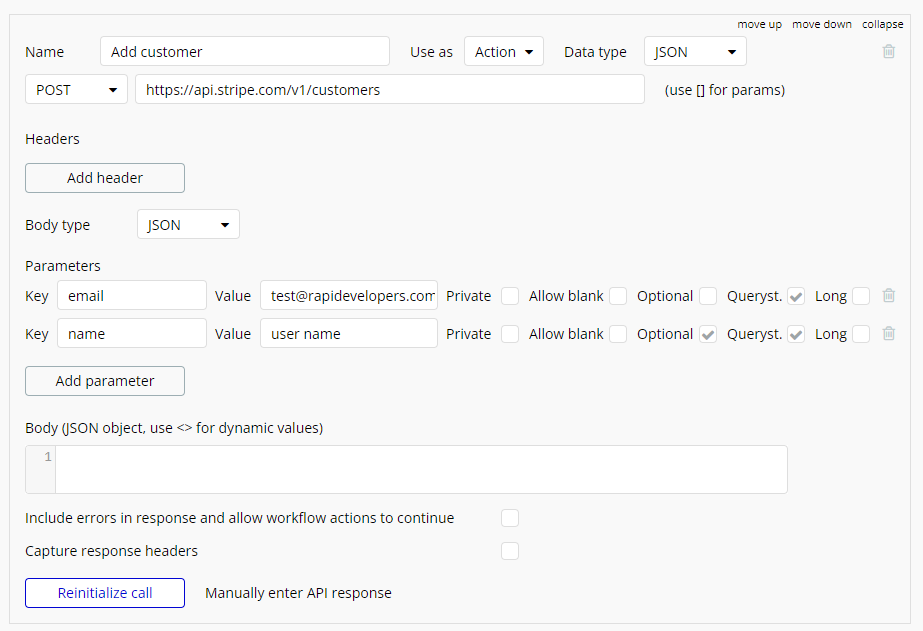Collapse the API call panel
The width and height of the screenshot is (923, 631).
click(882, 24)
